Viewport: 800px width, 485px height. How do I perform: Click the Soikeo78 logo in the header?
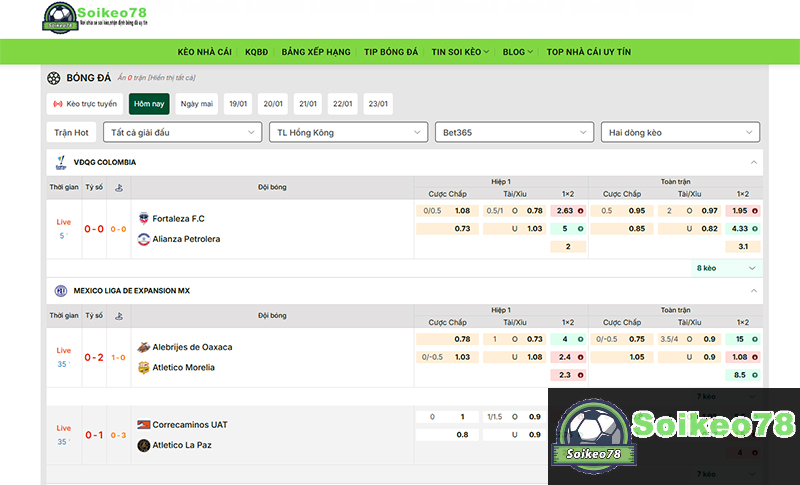click(x=95, y=18)
